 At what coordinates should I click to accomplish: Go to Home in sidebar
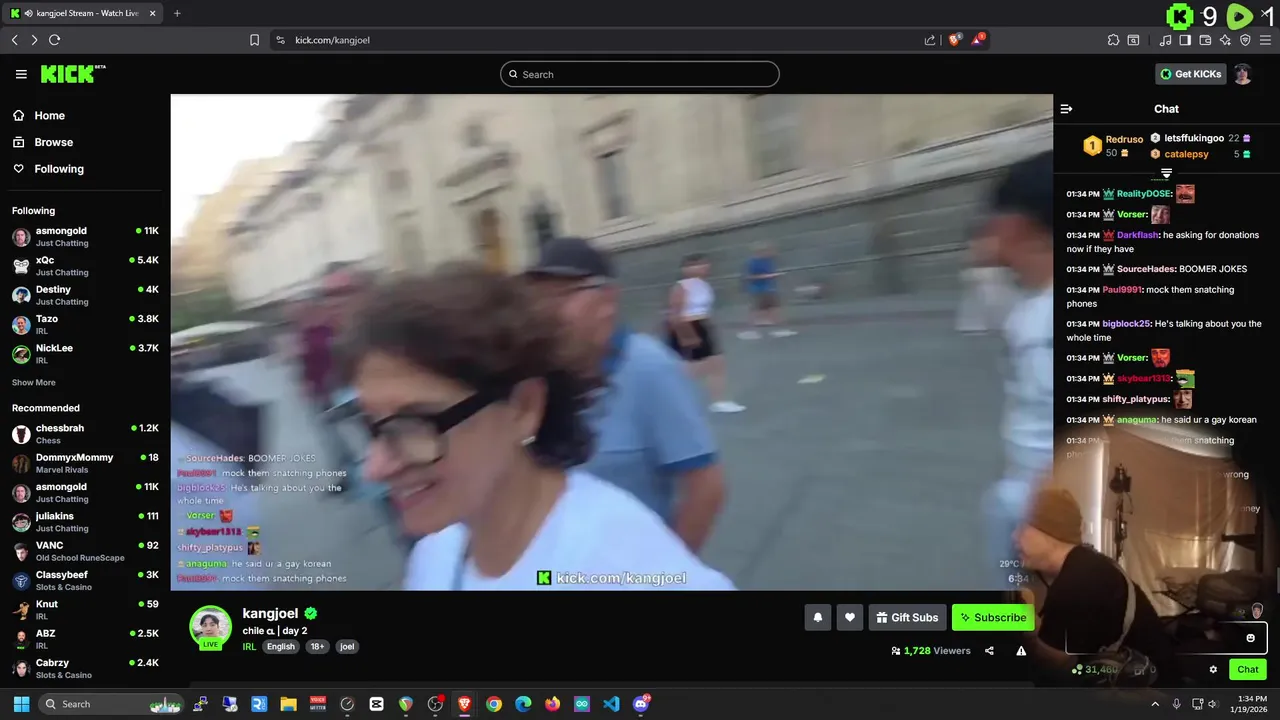point(40,116)
